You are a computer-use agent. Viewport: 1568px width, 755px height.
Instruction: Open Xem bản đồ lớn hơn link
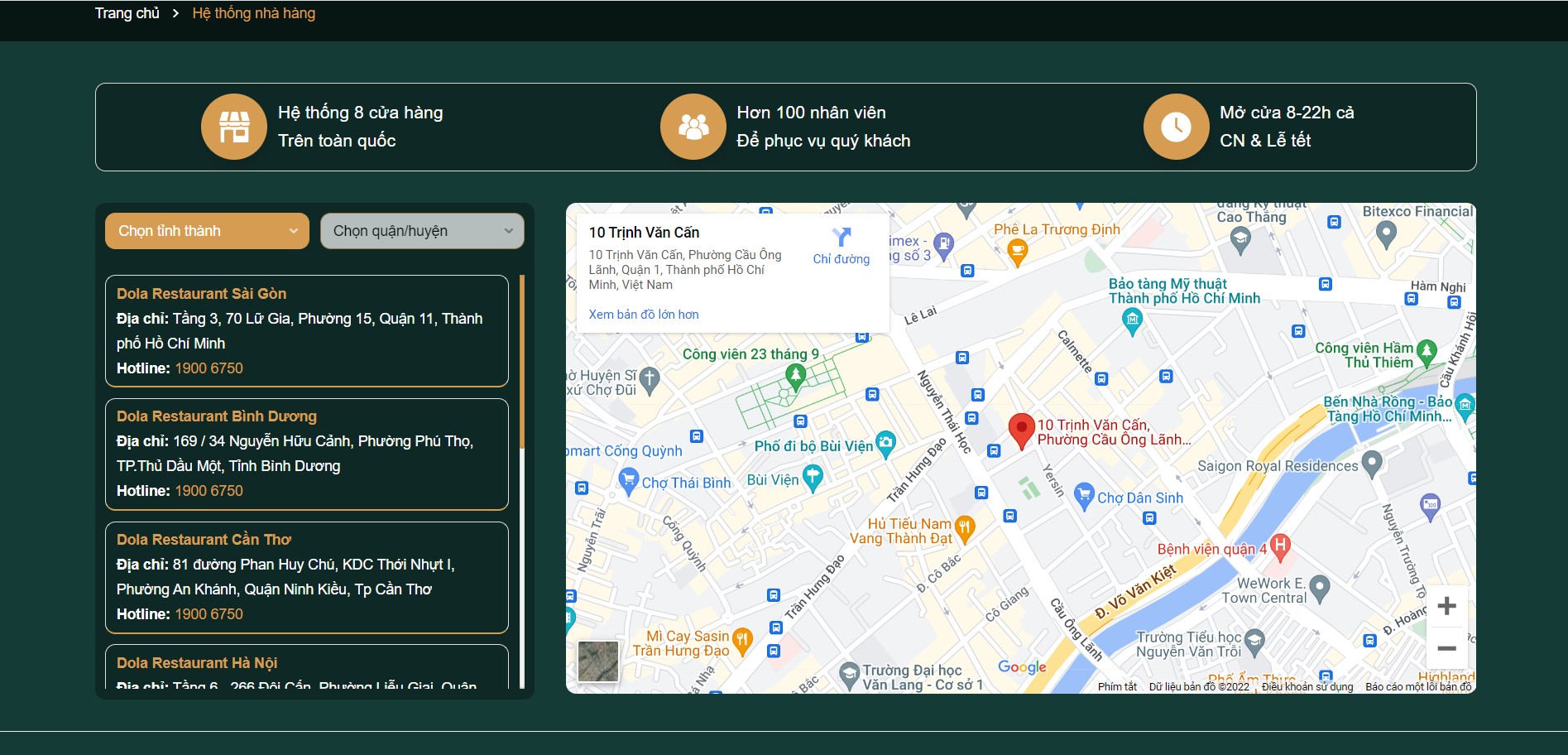[644, 315]
